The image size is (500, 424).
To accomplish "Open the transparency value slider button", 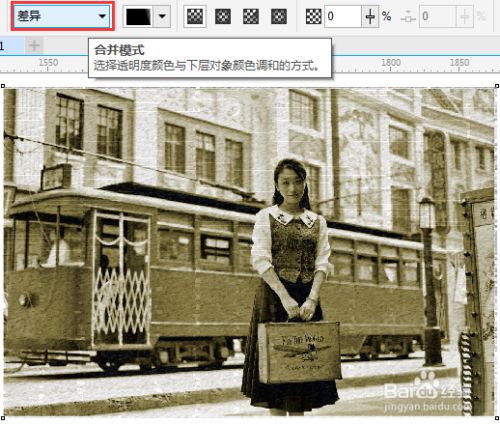I will 370,16.
